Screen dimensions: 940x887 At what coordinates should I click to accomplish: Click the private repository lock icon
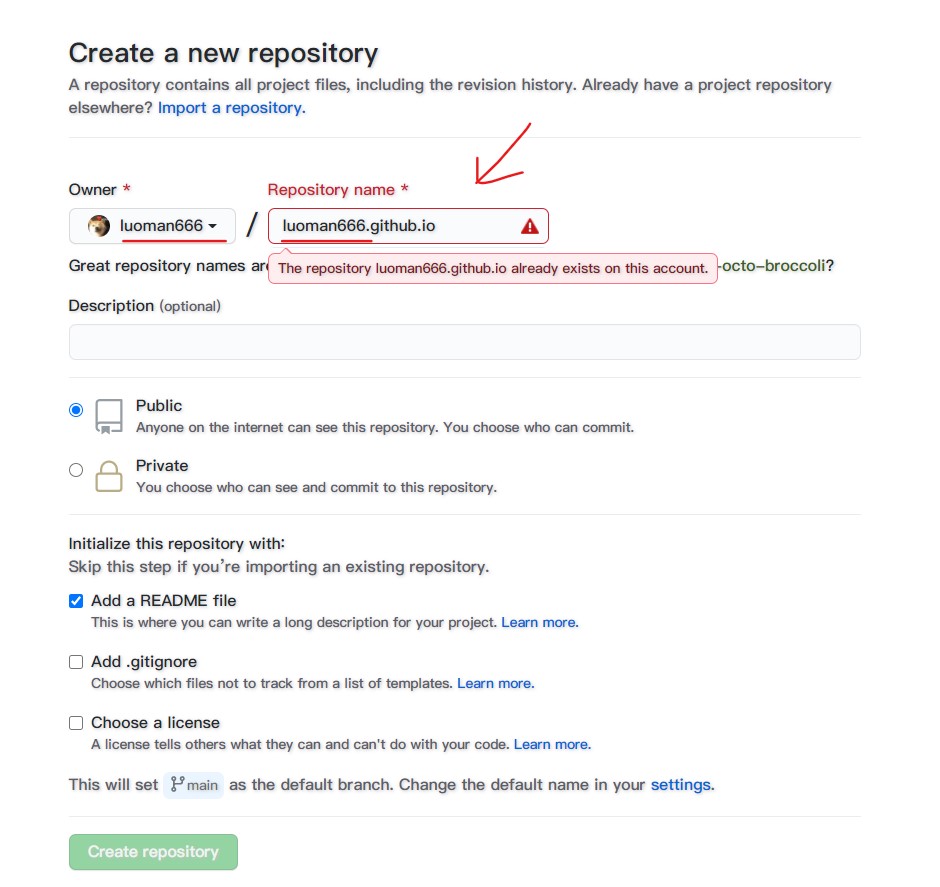(109, 476)
